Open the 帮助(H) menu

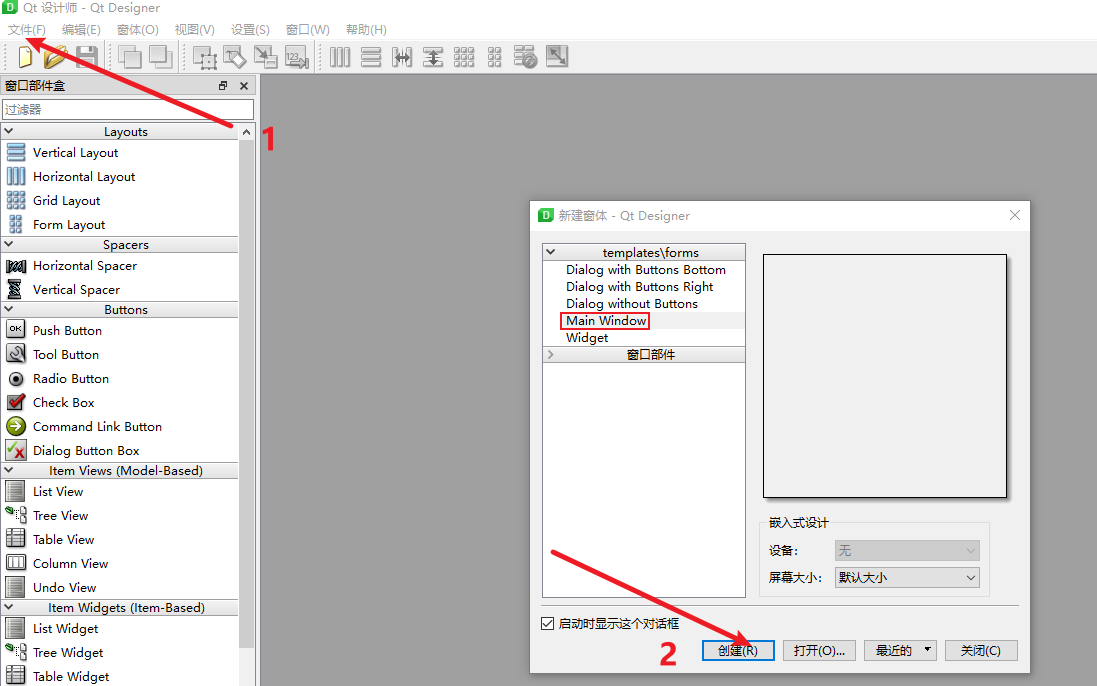[366, 29]
